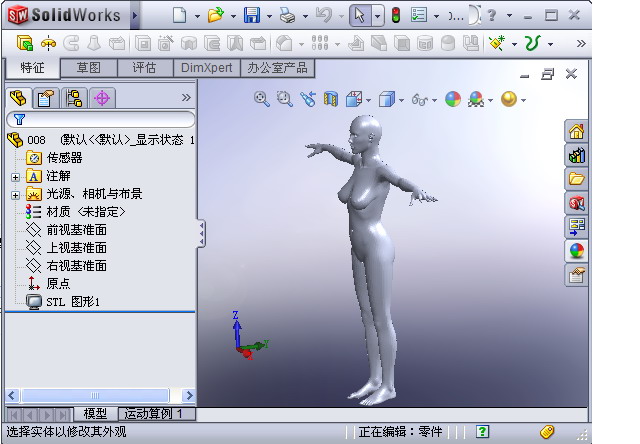Click the tree filter input field
This screenshot has height=444, width=640.
[100, 120]
